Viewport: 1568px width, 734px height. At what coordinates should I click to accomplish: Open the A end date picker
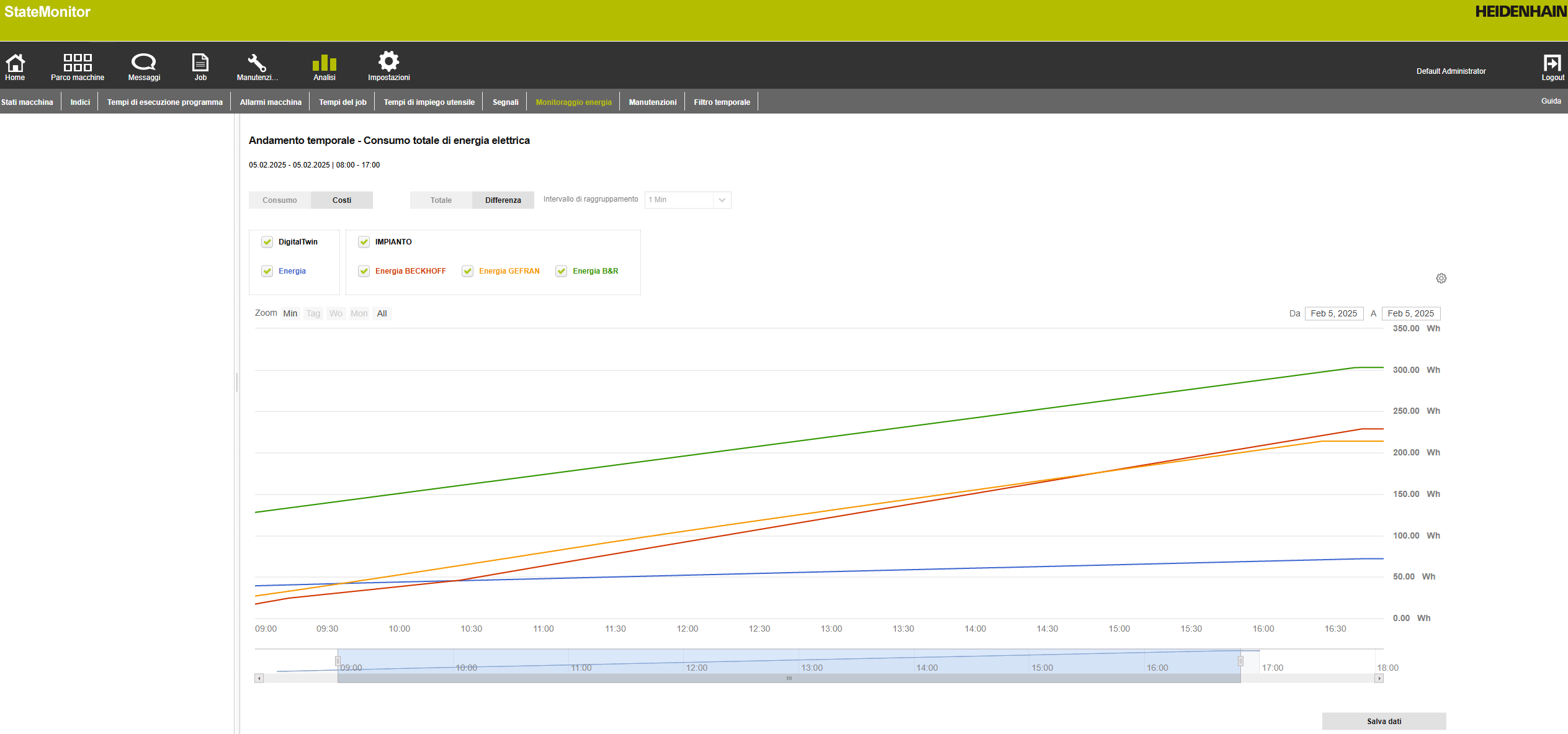pyautogui.click(x=1410, y=313)
